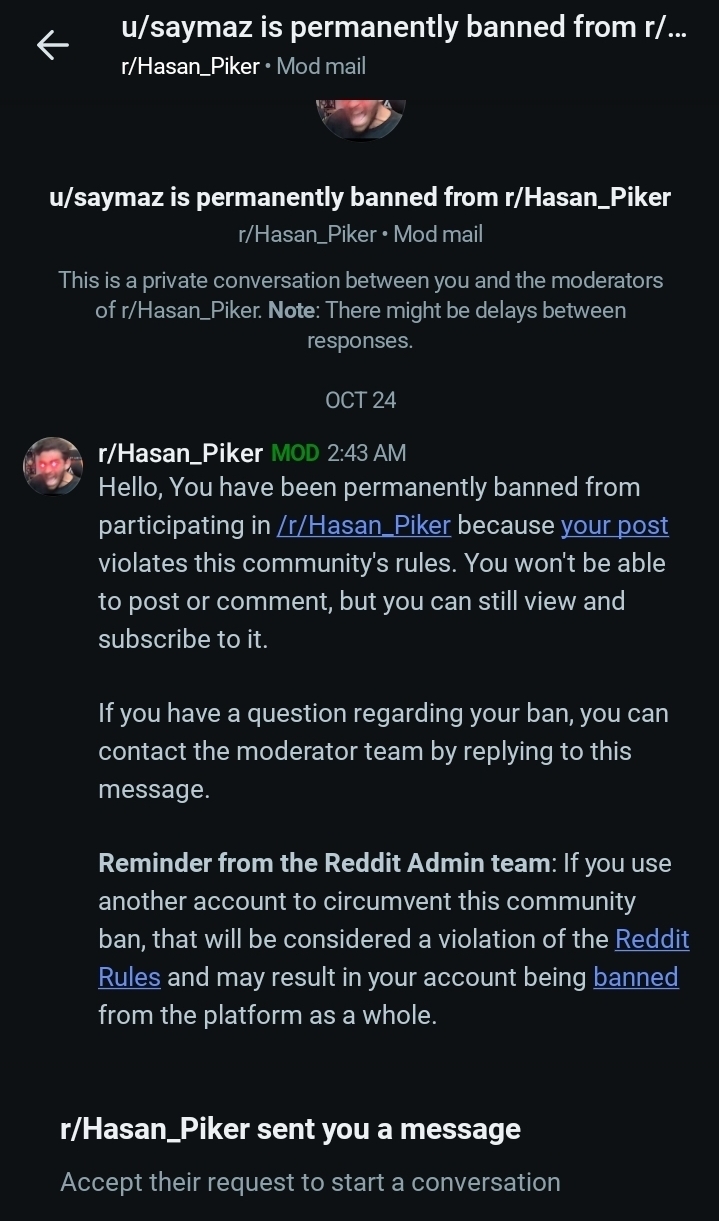Tap the OCT 24 date separator
The width and height of the screenshot is (719, 1221).
(360, 400)
